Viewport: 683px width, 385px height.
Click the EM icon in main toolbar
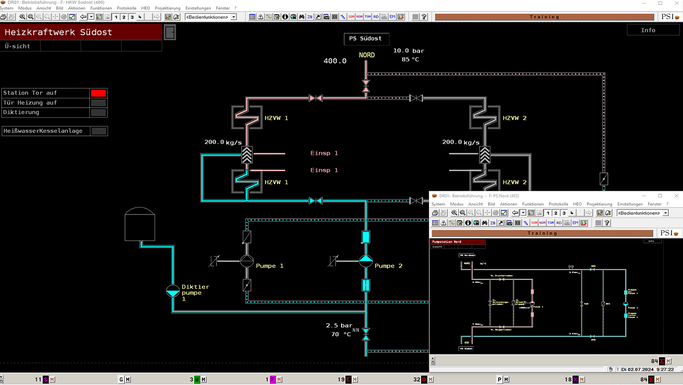pos(392,17)
